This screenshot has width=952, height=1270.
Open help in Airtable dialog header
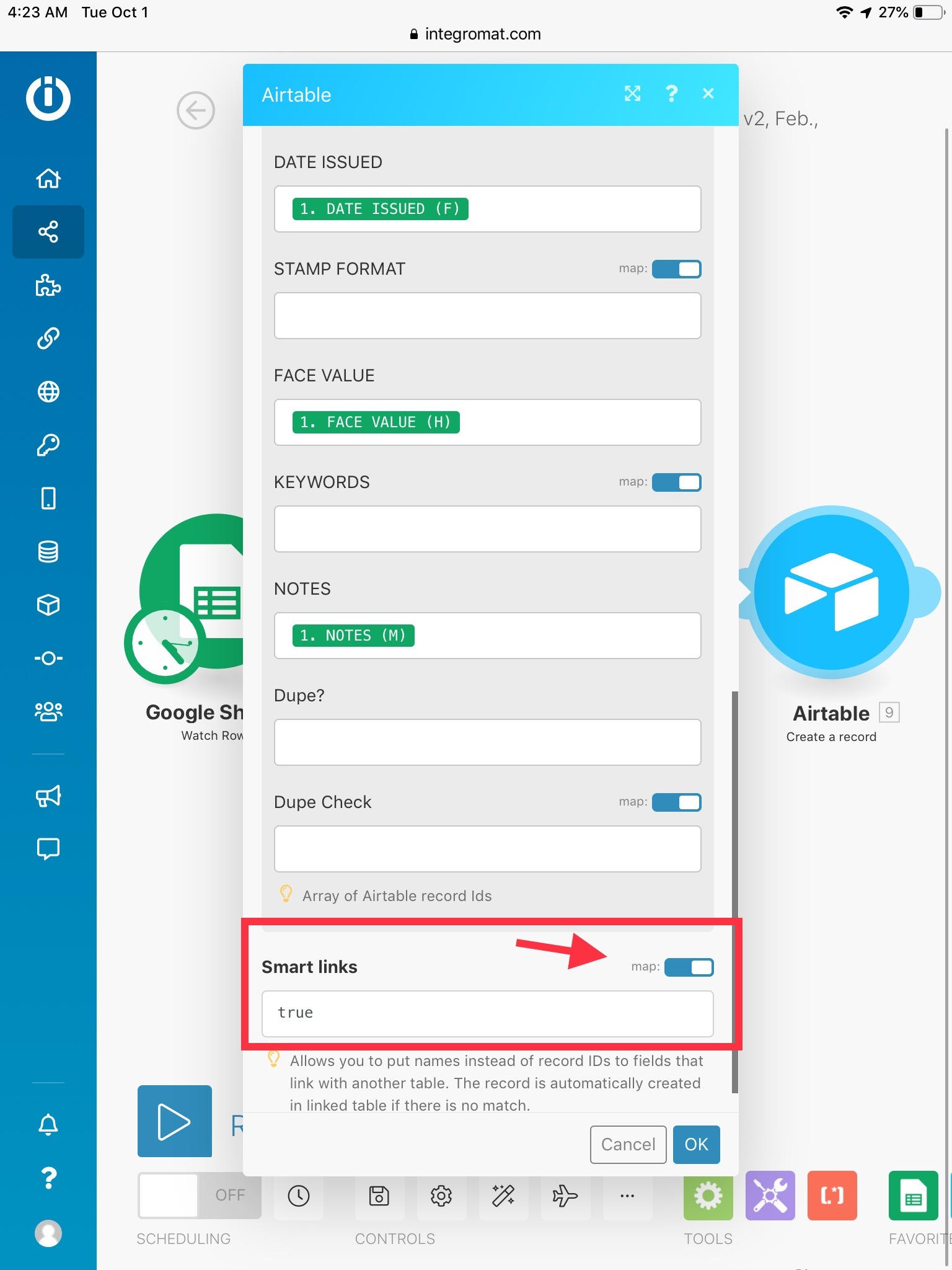pos(671,94)
